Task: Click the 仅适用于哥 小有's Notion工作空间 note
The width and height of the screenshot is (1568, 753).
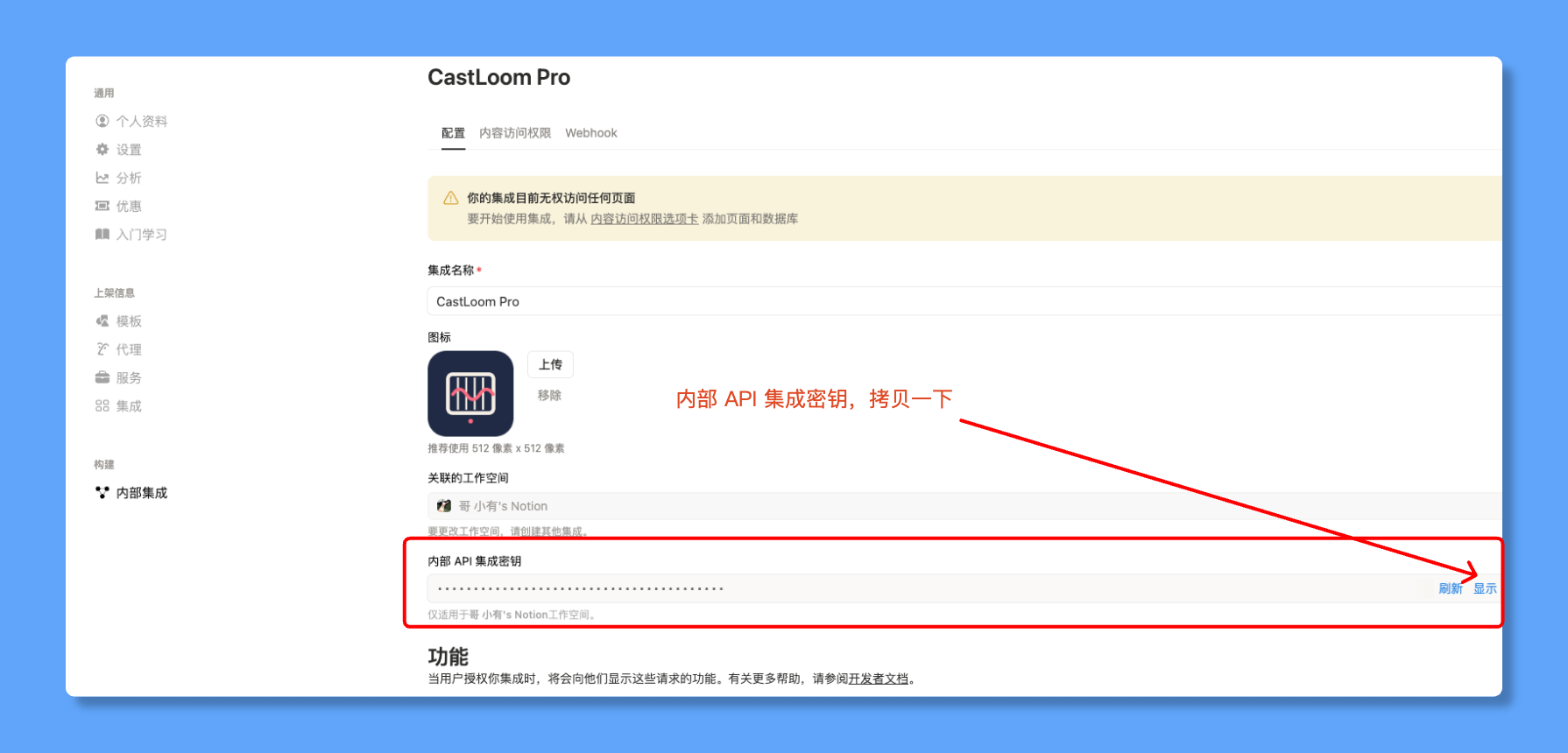Action: tap(512, 615)
